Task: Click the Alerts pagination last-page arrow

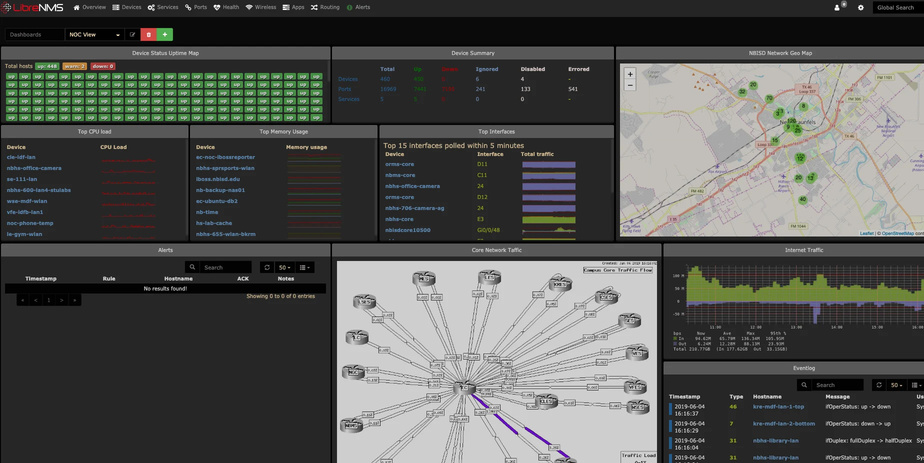Action: [x=75, y=300]
